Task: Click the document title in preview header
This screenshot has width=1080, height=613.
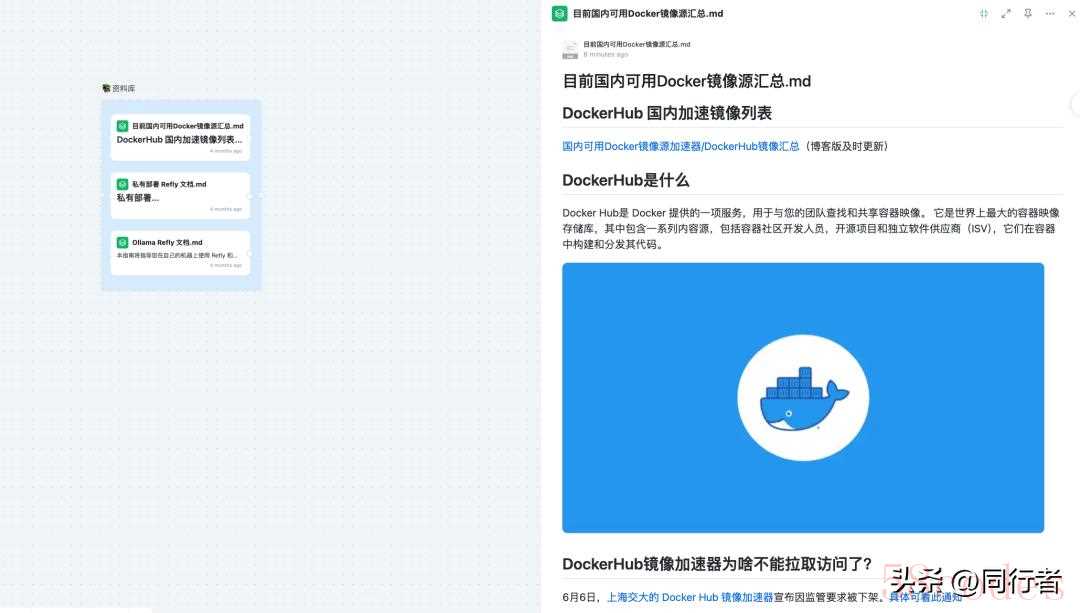Action: pyautogui.click(x=648, y=14)
